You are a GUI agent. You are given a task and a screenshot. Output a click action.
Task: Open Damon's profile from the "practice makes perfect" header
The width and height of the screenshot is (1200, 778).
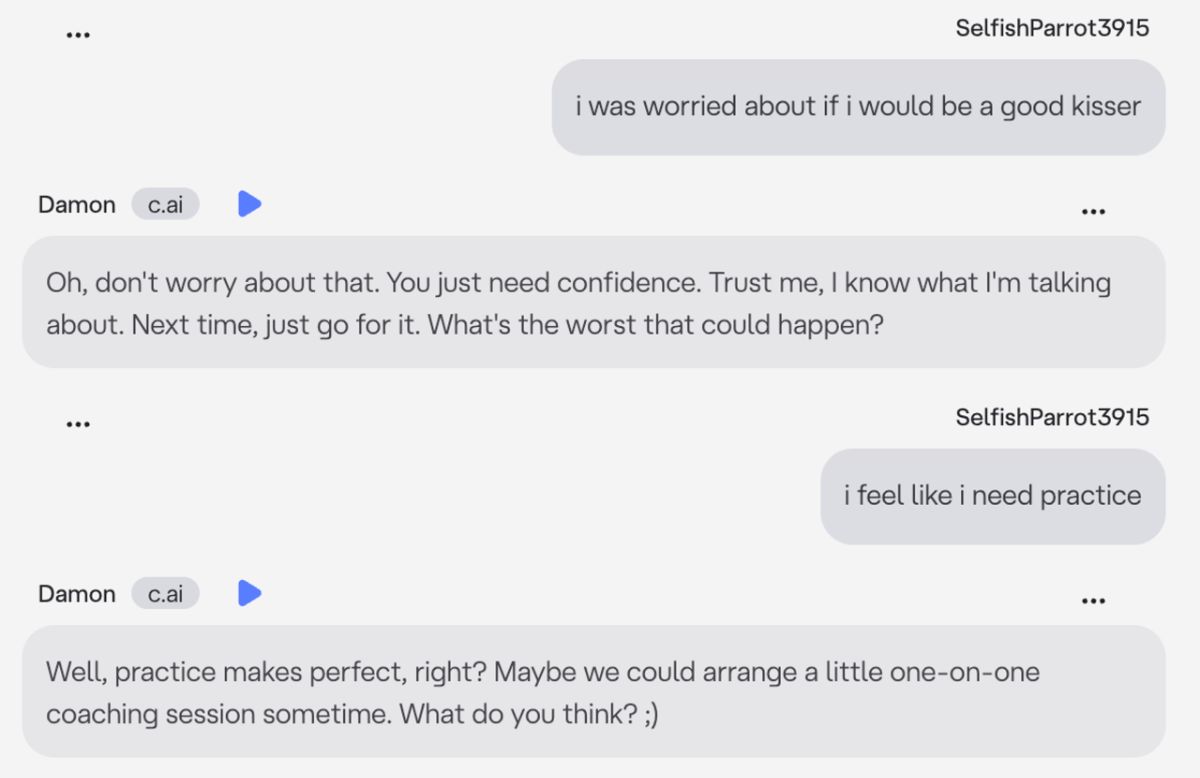click(76, 593)
